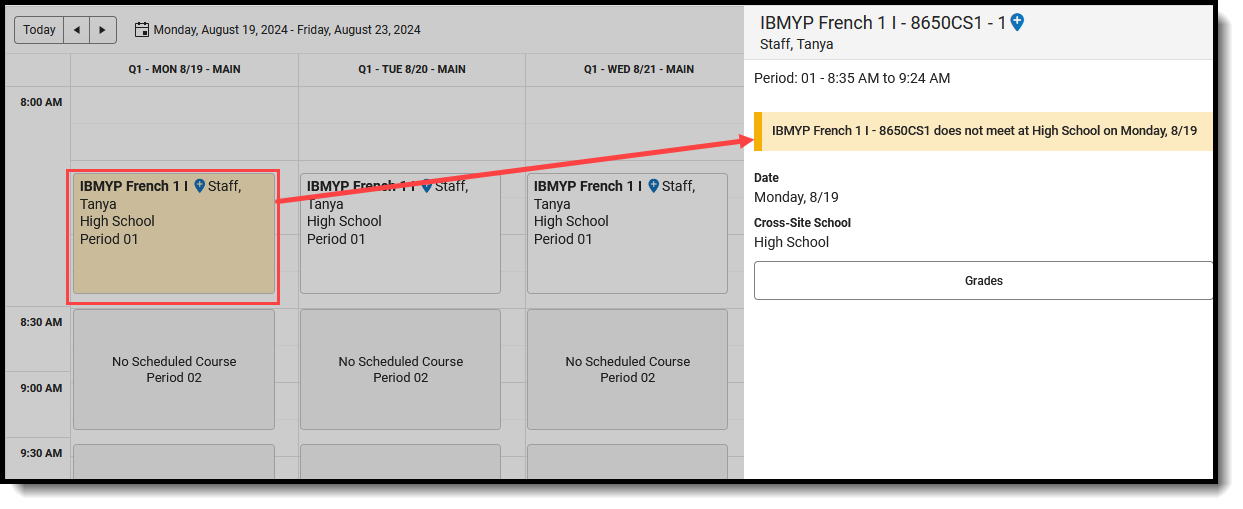The height and width of the screenshot is (509, 1243).
Task: Select the Q1 - MON 8/19 - MAIN column header
Action: pos(184,70)
